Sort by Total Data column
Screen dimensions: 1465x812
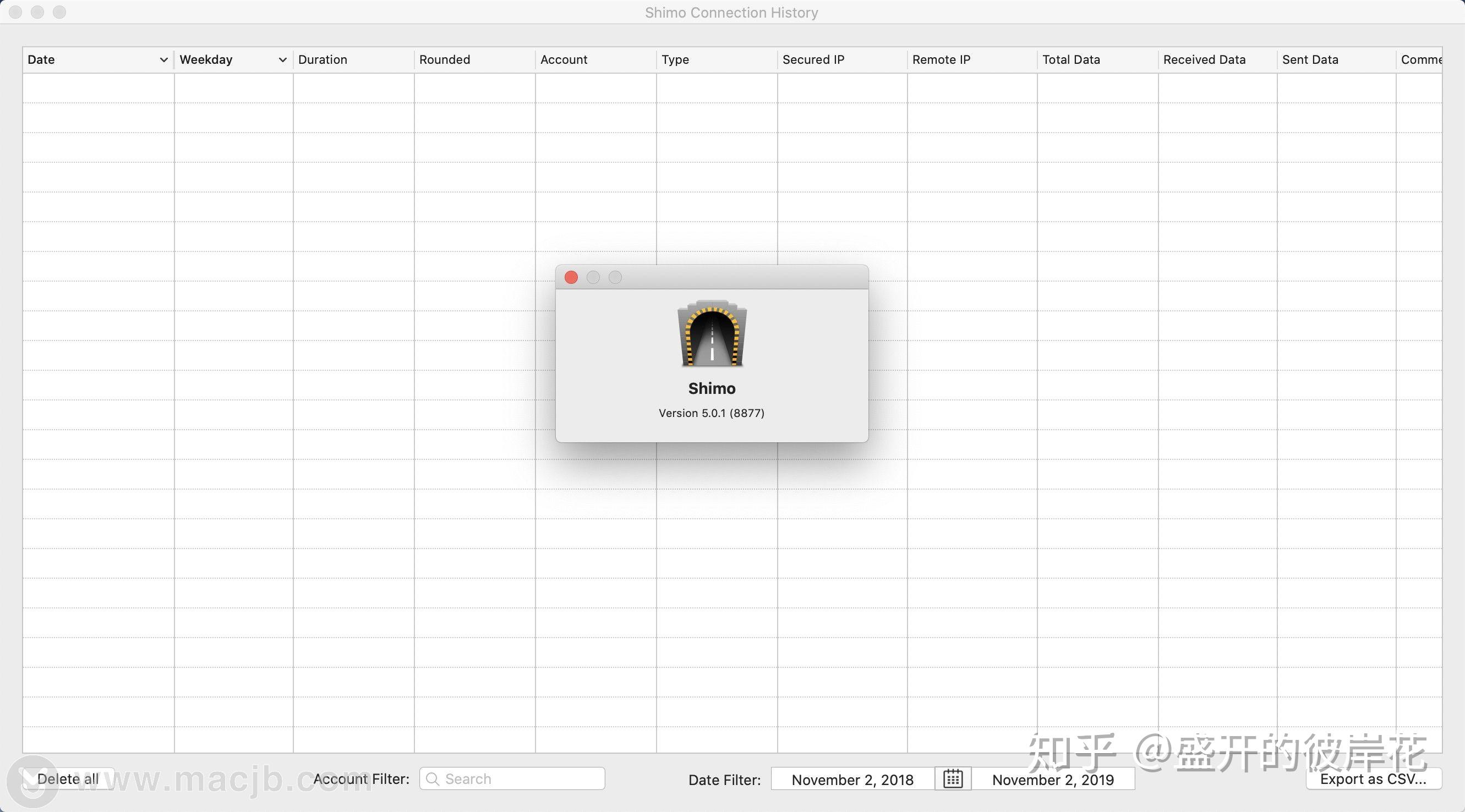pos(1070,60)
